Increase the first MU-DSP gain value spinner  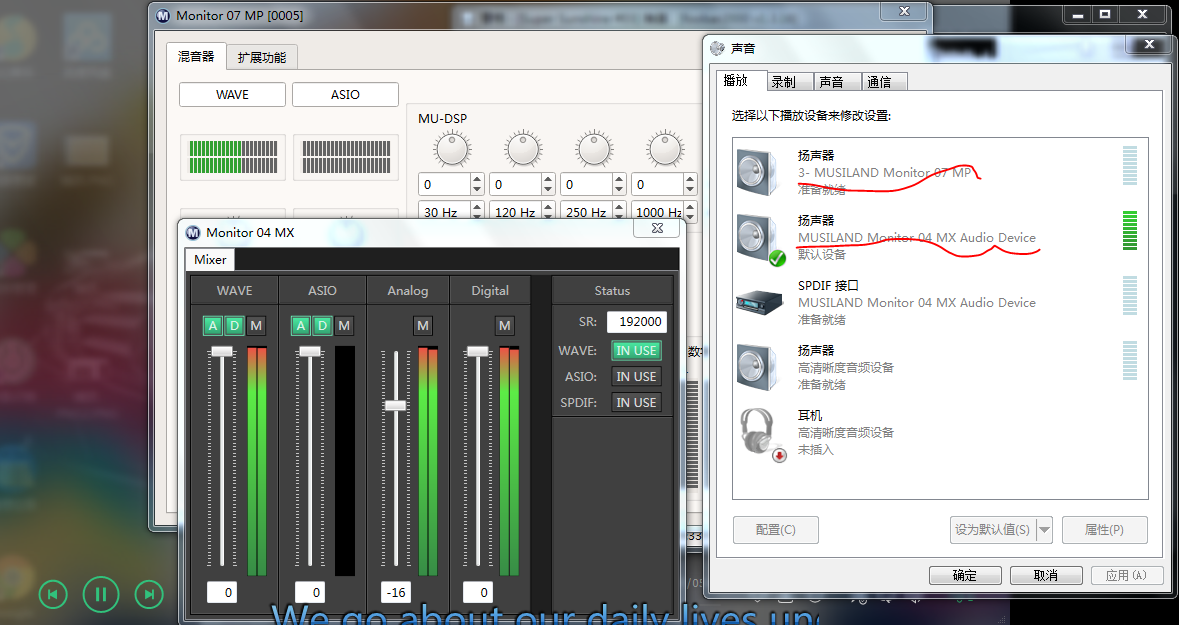[x=476, y=180]
